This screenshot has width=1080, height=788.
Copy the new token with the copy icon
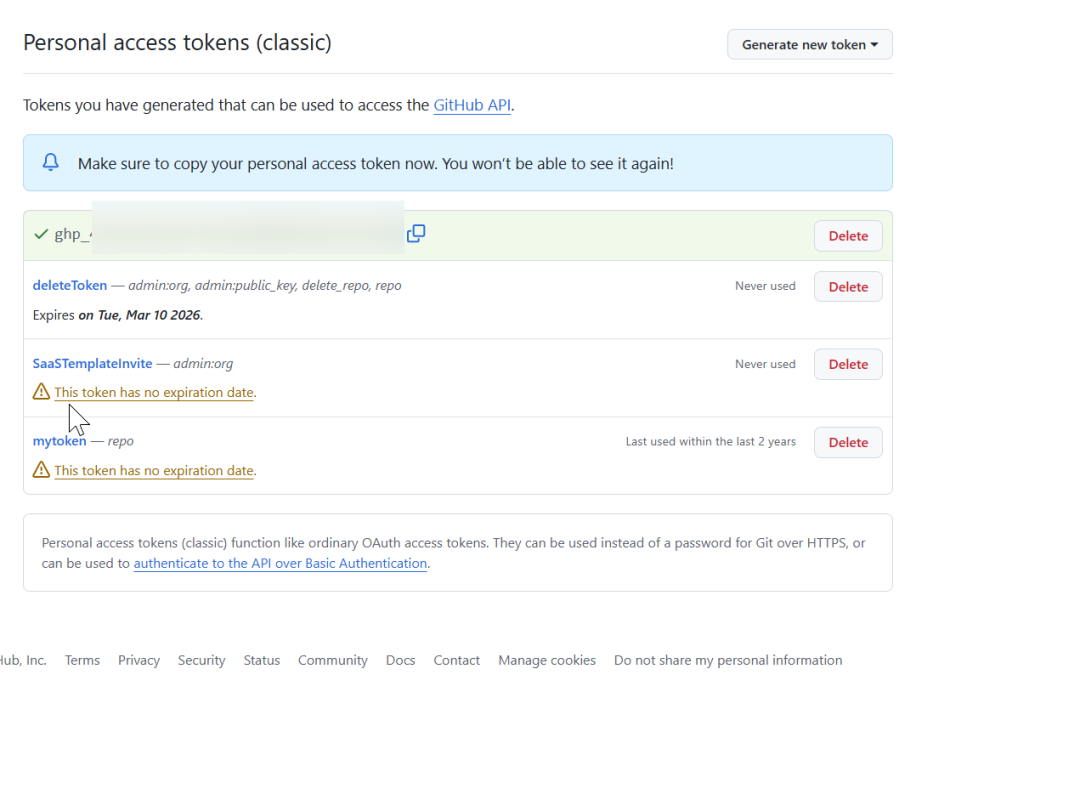point(416,233)
